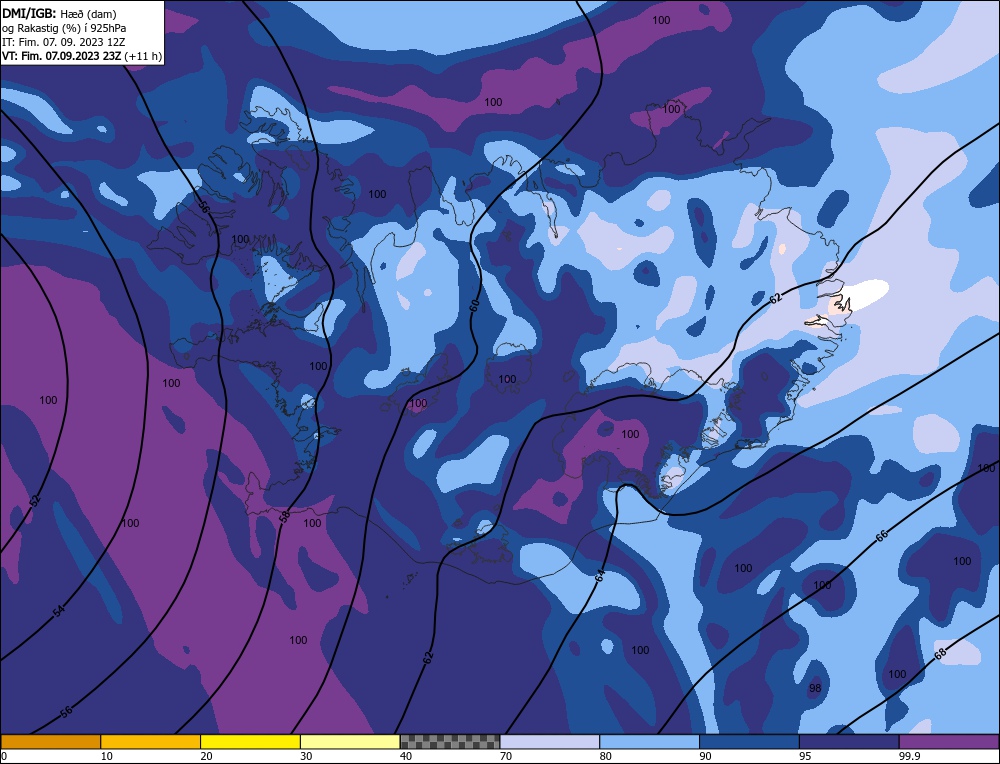
Task: Click the orange 10–20 legend swatch
Action: pos(151,742)
